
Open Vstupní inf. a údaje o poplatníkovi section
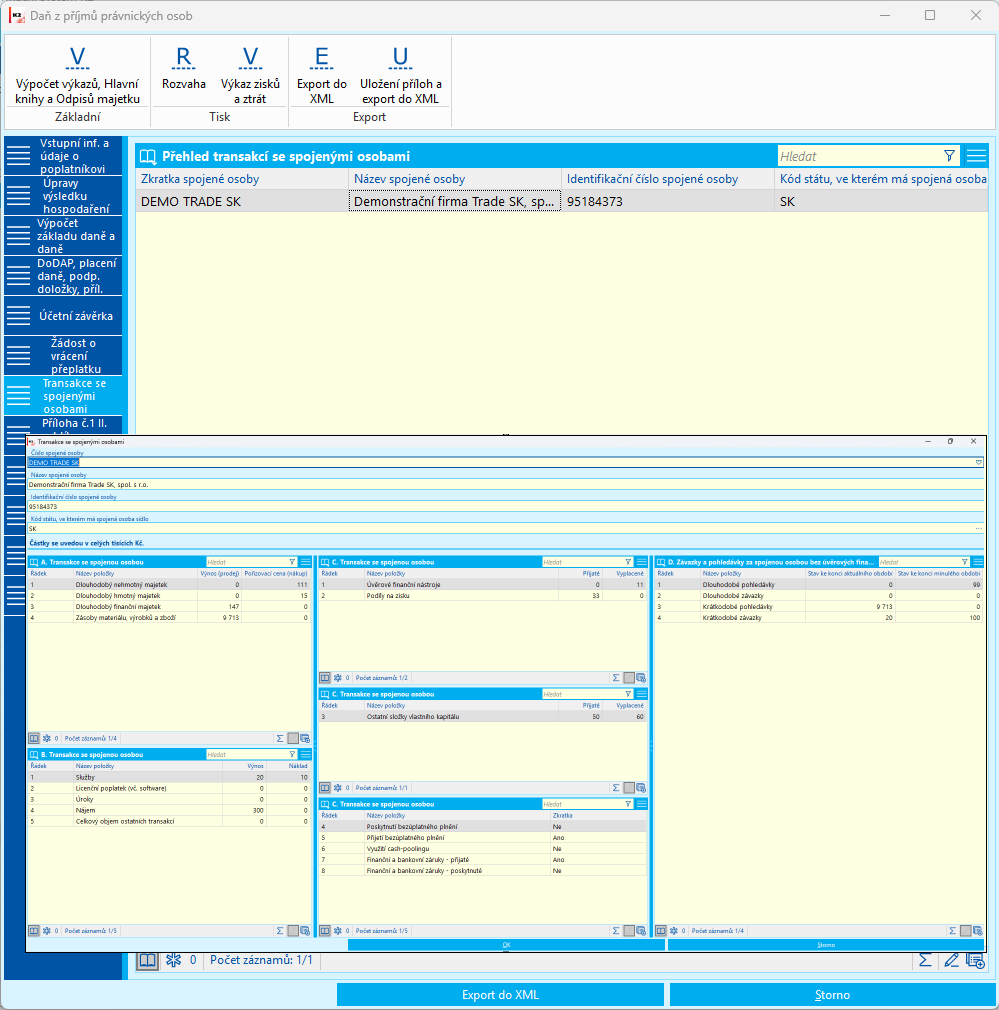pyautogui.click(x=63, y=156)
